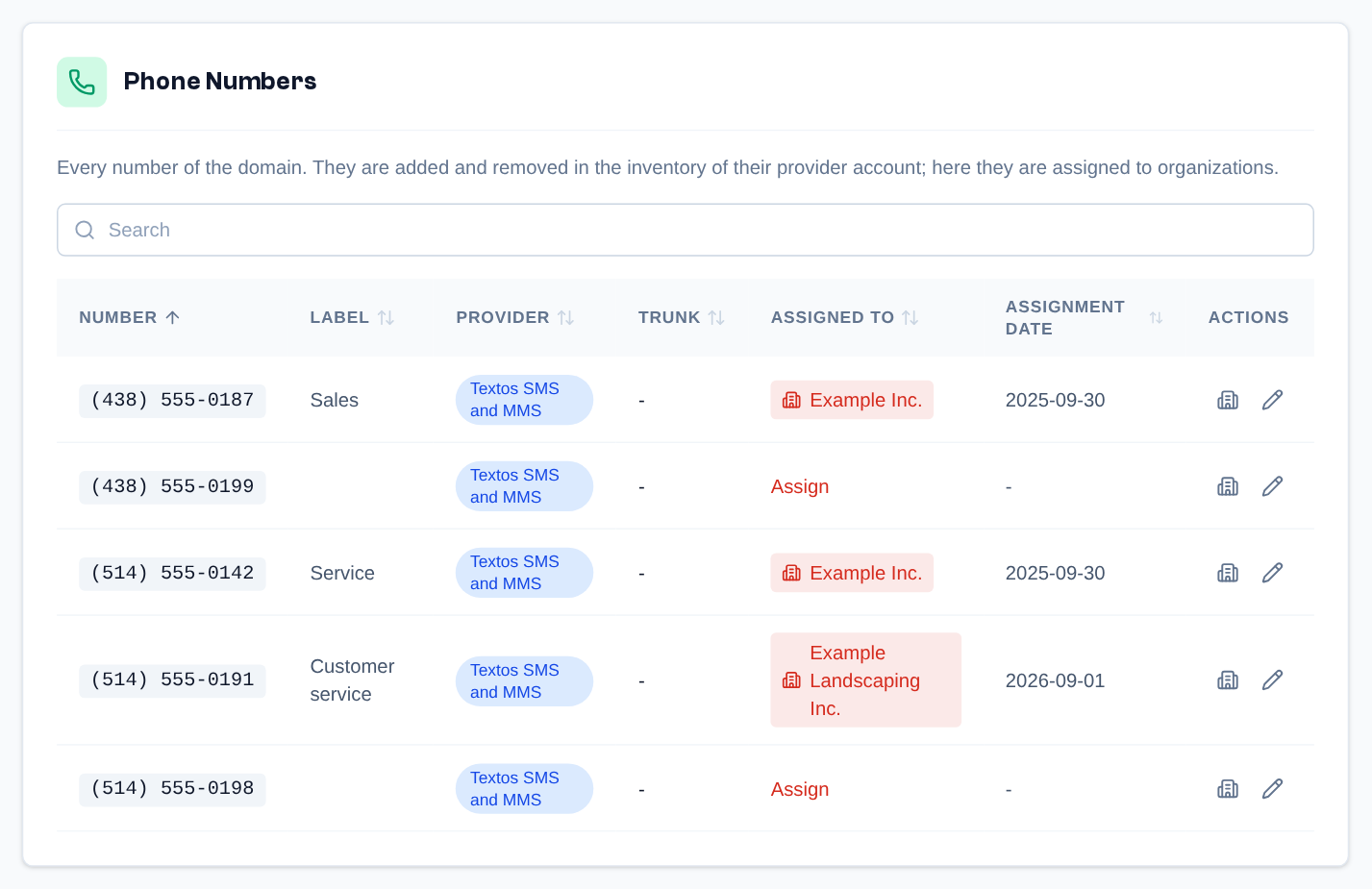The image size is (1372, 889).
Task: Click the magnifier icon in the search box
Action: pos(85,230)
